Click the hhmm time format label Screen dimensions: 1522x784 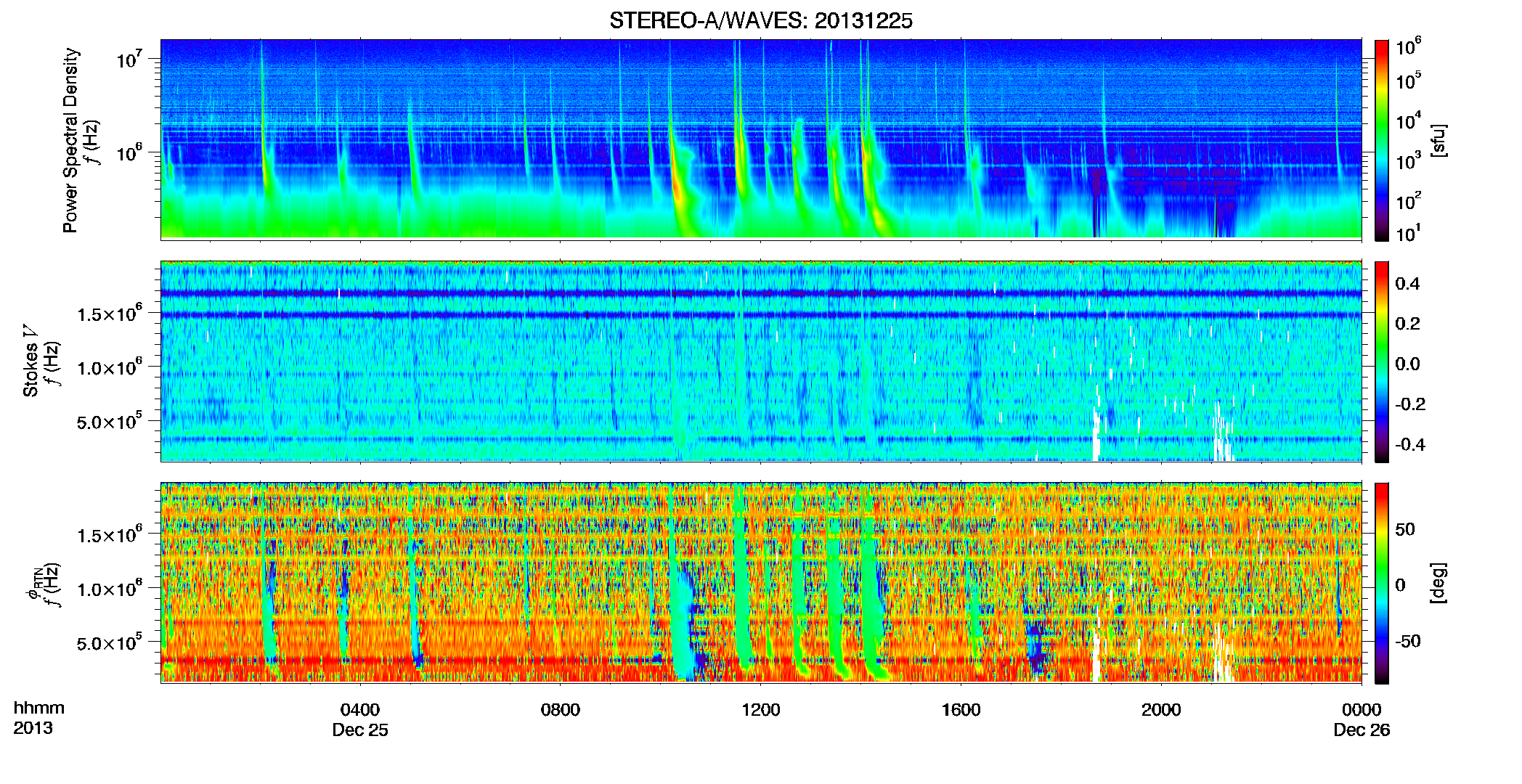pyautogui.click(x=39, y=709)
